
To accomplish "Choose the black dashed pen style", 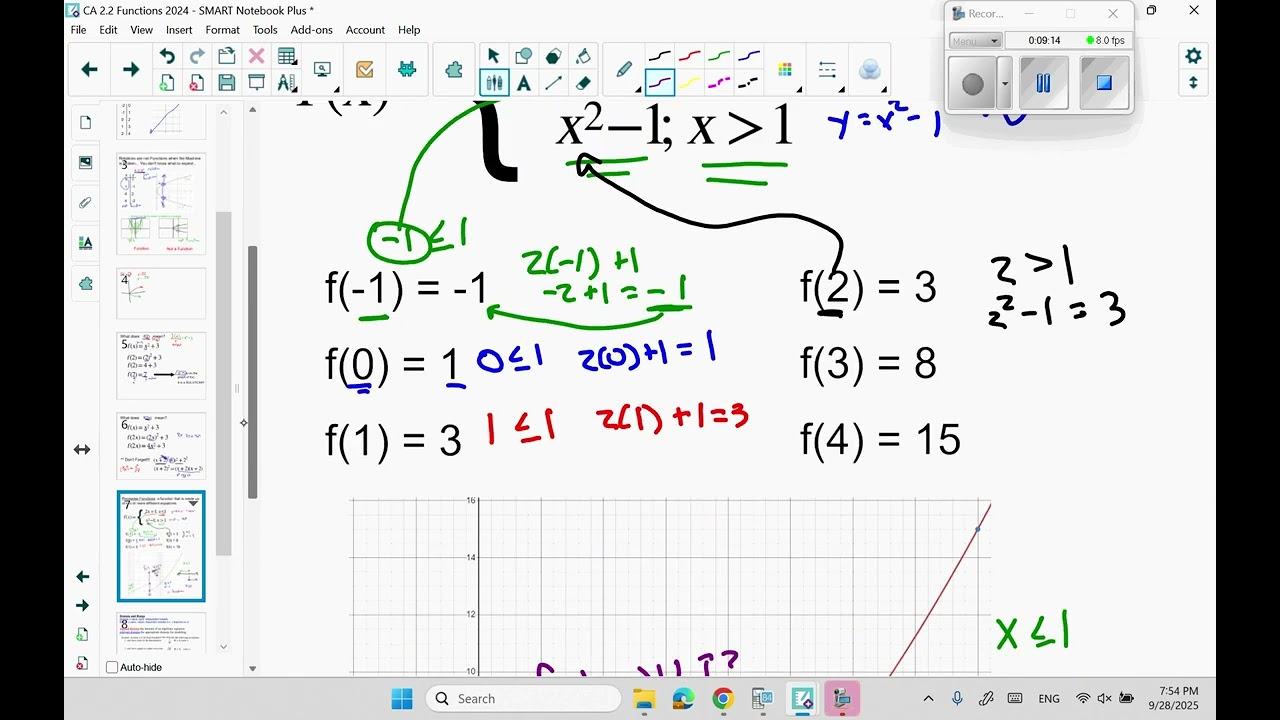I will pos(748,83).
